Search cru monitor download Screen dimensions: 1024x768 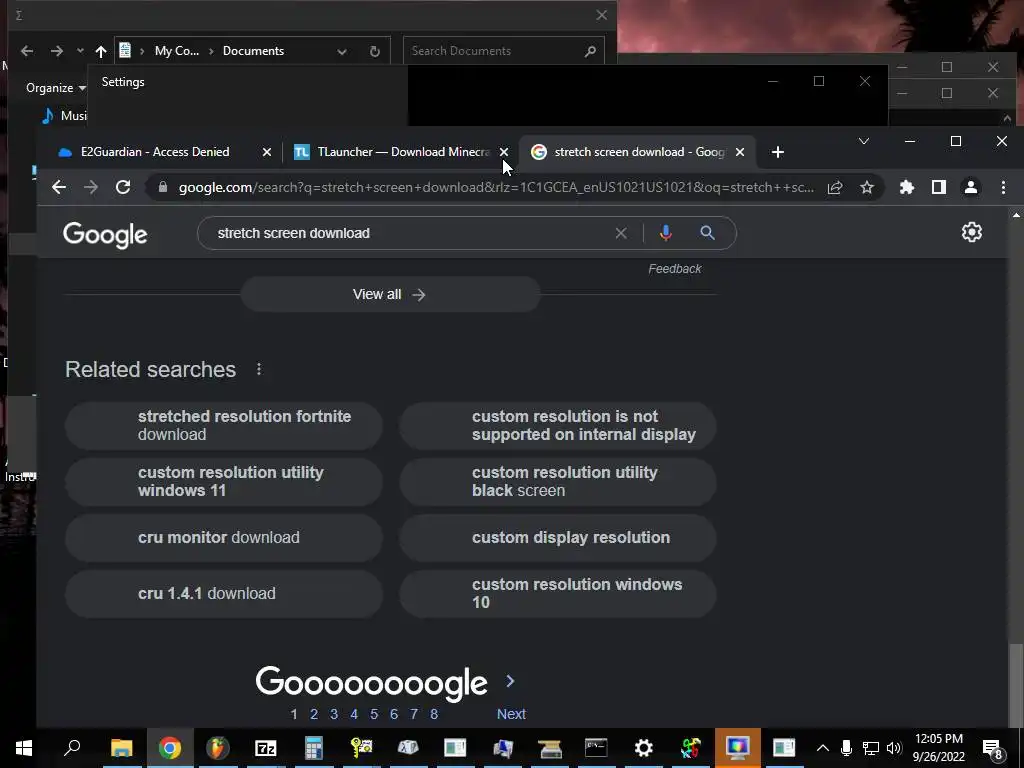pos(224,537)
